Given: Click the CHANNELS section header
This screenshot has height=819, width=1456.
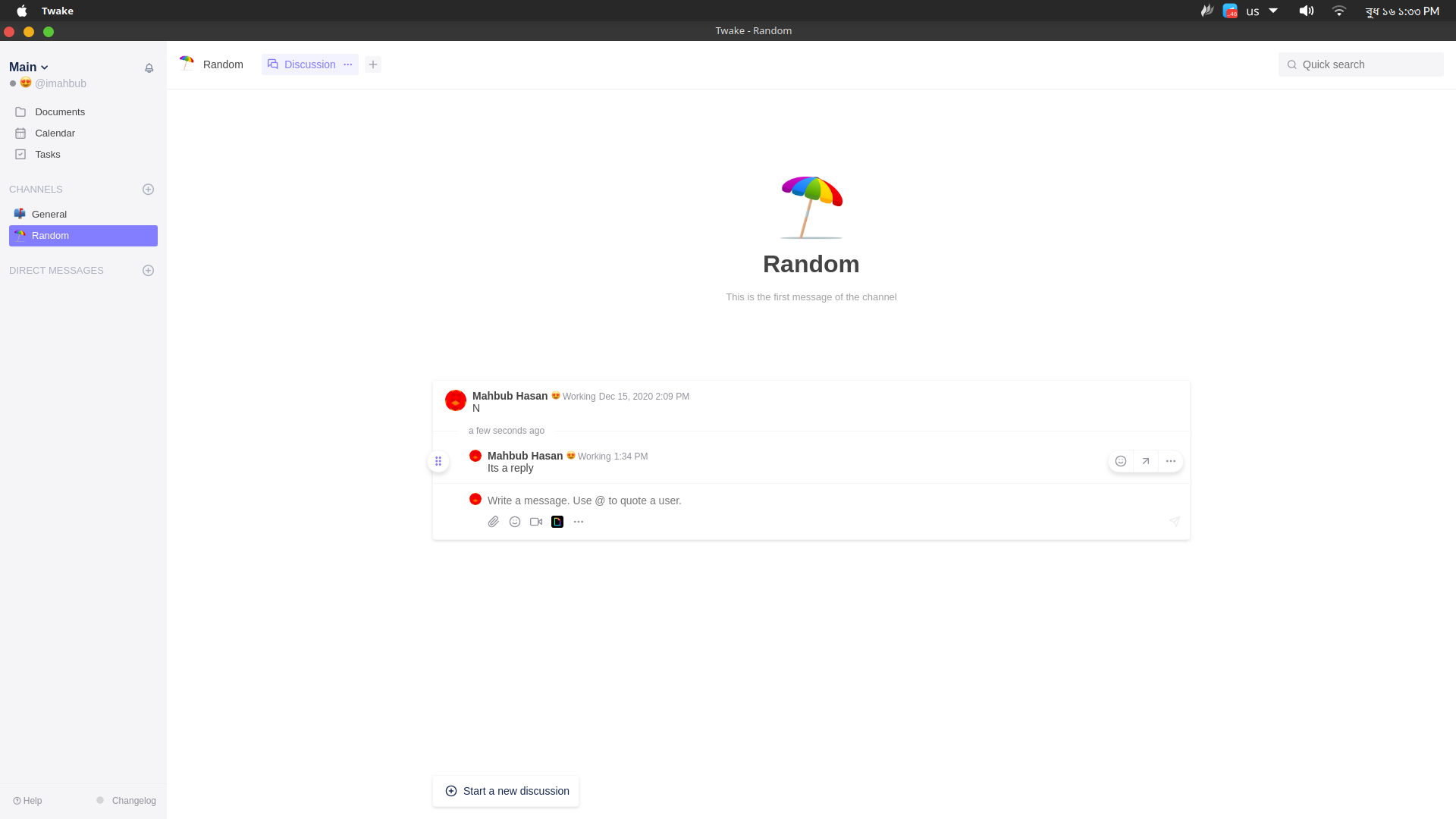Looking at the screenshot, I should [36, 190].
